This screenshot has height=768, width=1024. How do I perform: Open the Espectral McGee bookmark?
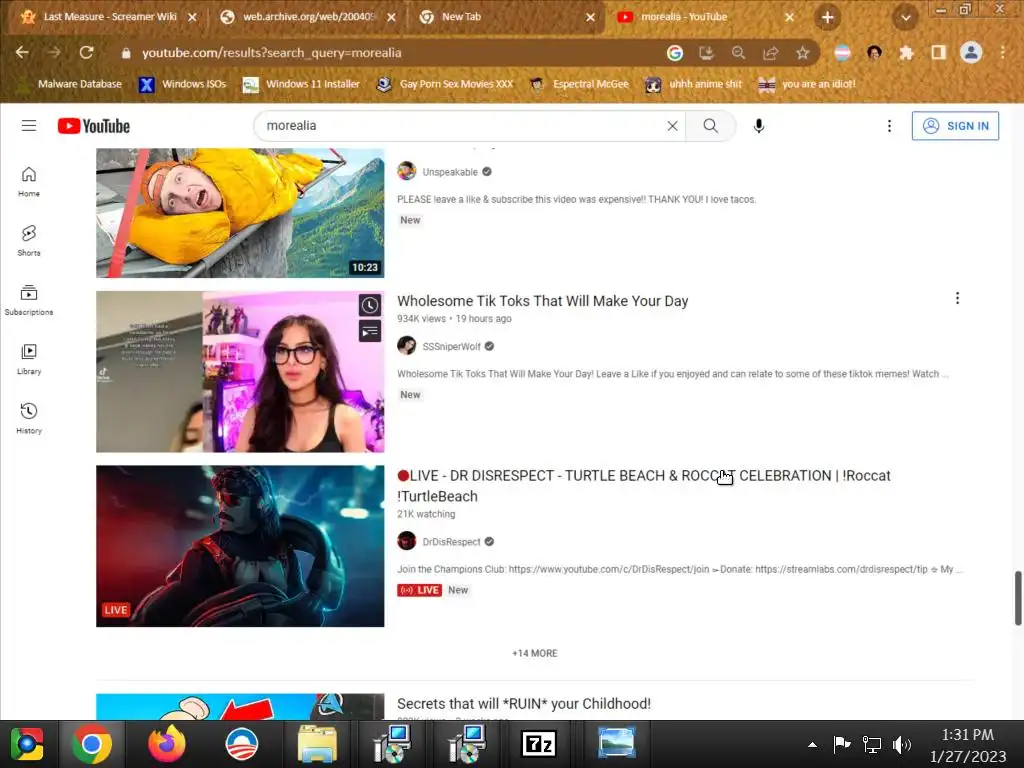click(x=580, y=84)
